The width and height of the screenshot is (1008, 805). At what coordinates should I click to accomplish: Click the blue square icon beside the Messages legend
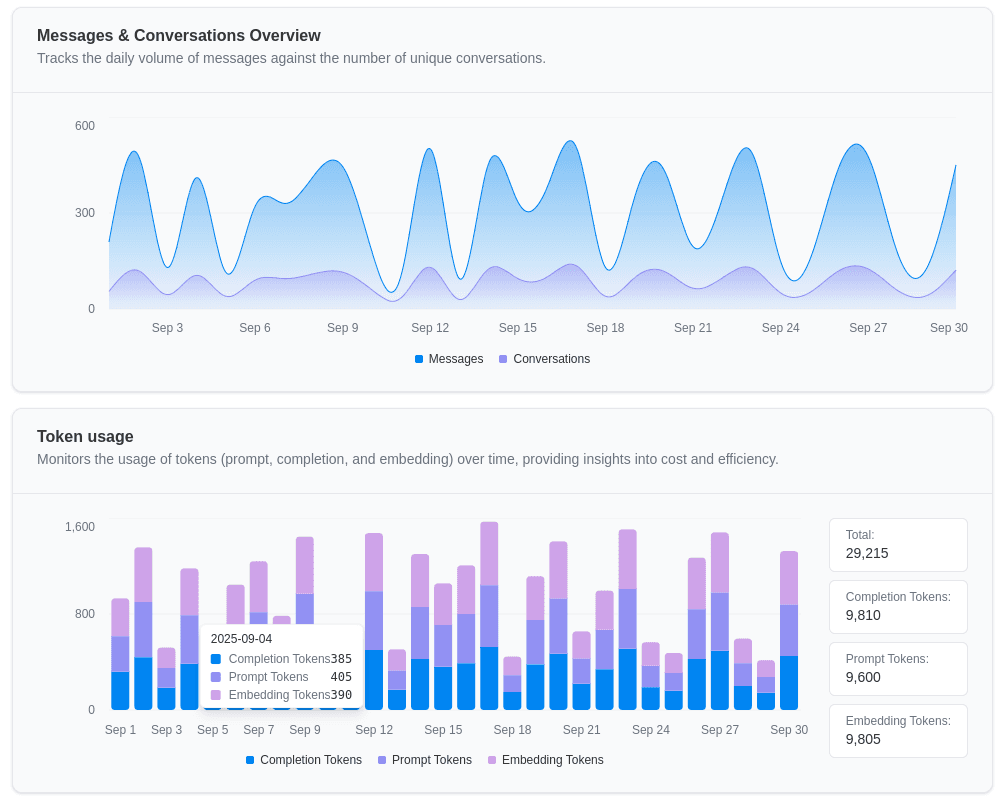tap(419, 359)
